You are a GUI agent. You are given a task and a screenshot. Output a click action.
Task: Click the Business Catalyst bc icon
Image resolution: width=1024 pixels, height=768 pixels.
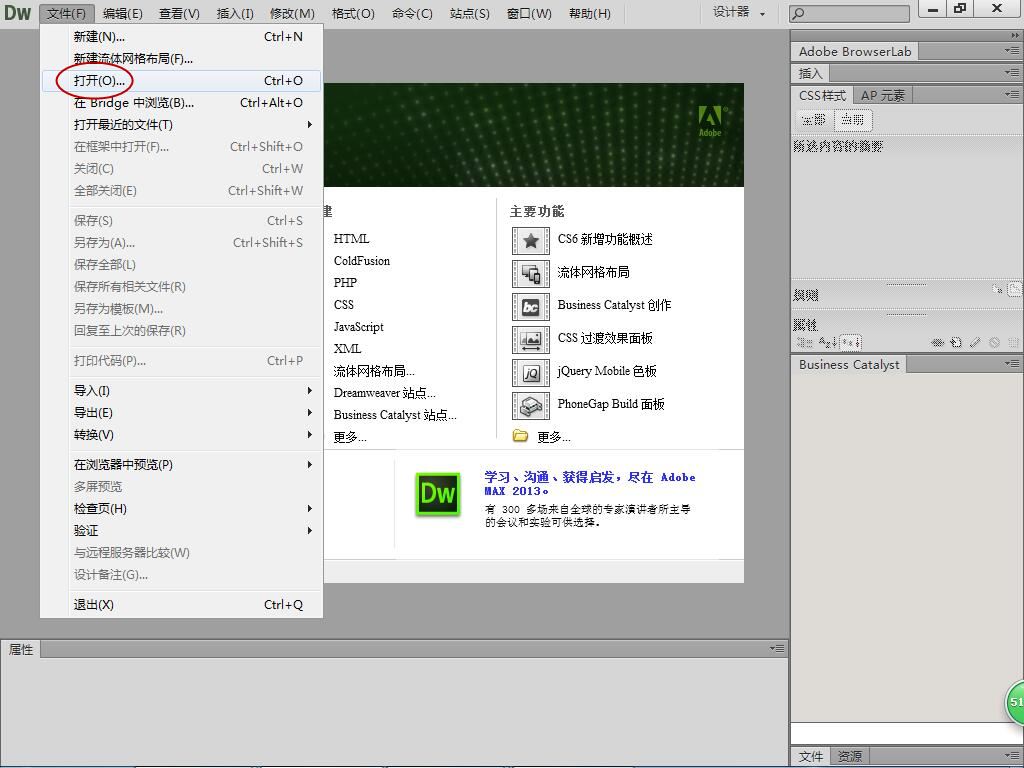[531, 306]
